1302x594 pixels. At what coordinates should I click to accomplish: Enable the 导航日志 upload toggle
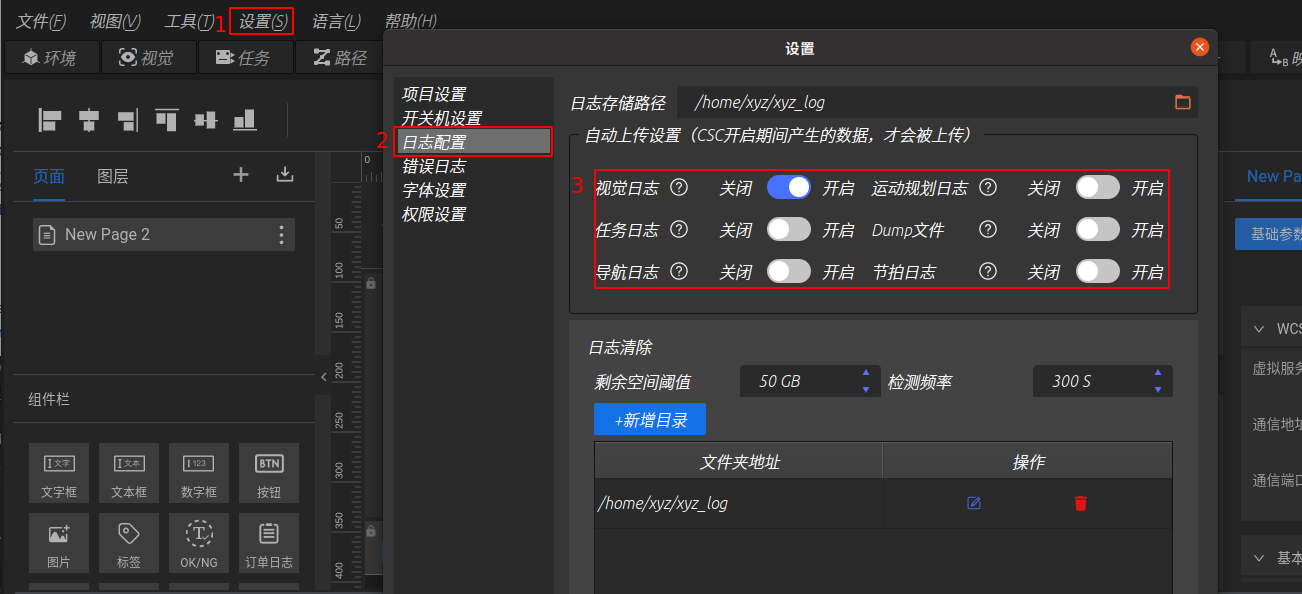click(789, 271)
